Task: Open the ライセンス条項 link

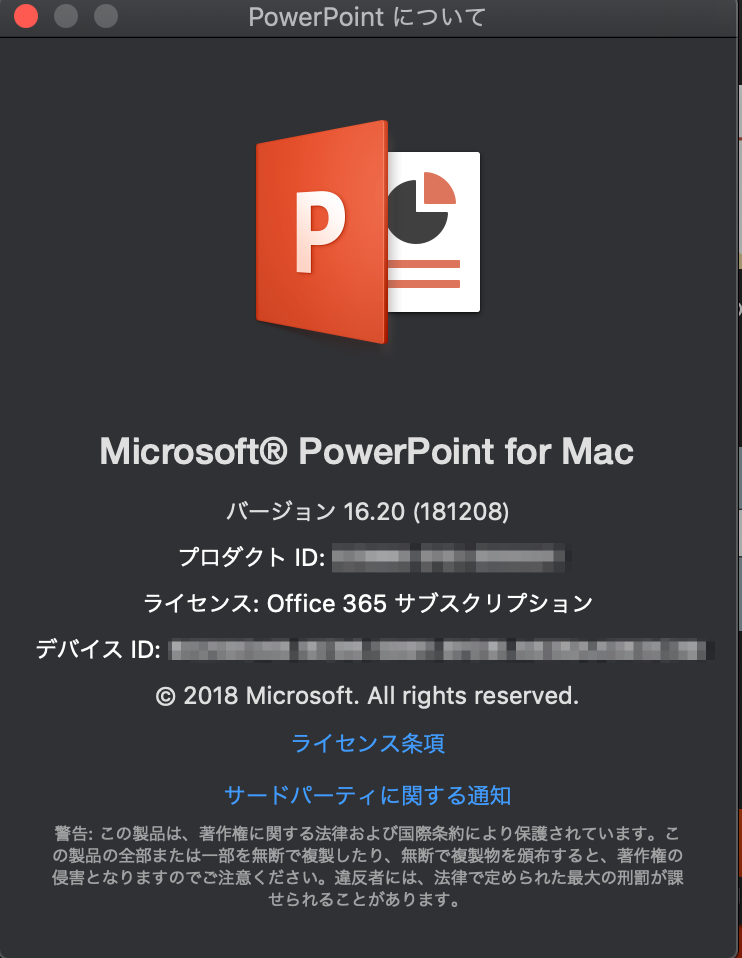Action: click(368, 743)
